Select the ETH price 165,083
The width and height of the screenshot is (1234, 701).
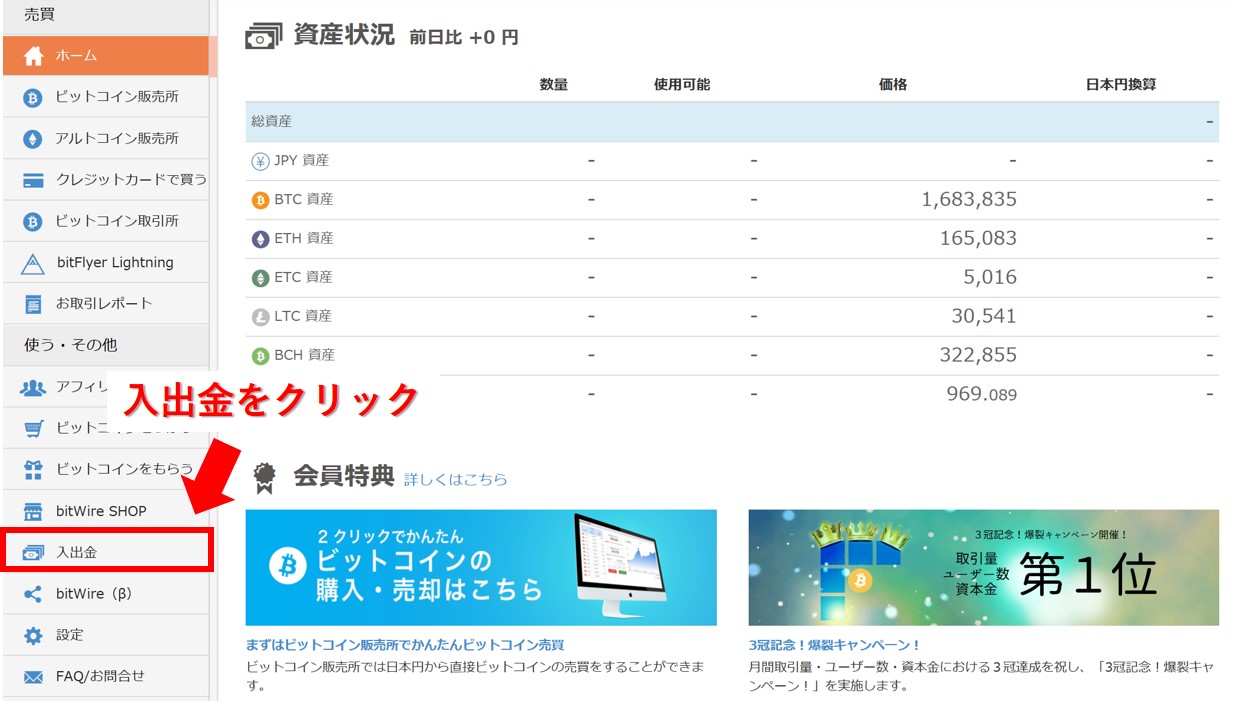click(978, 238)
